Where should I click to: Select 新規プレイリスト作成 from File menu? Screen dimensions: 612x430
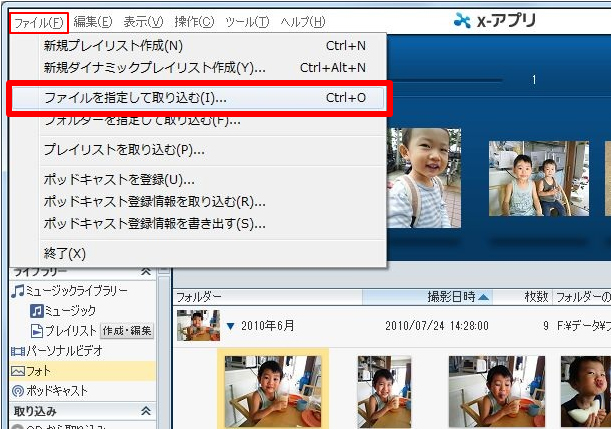(x=113, y=45)
